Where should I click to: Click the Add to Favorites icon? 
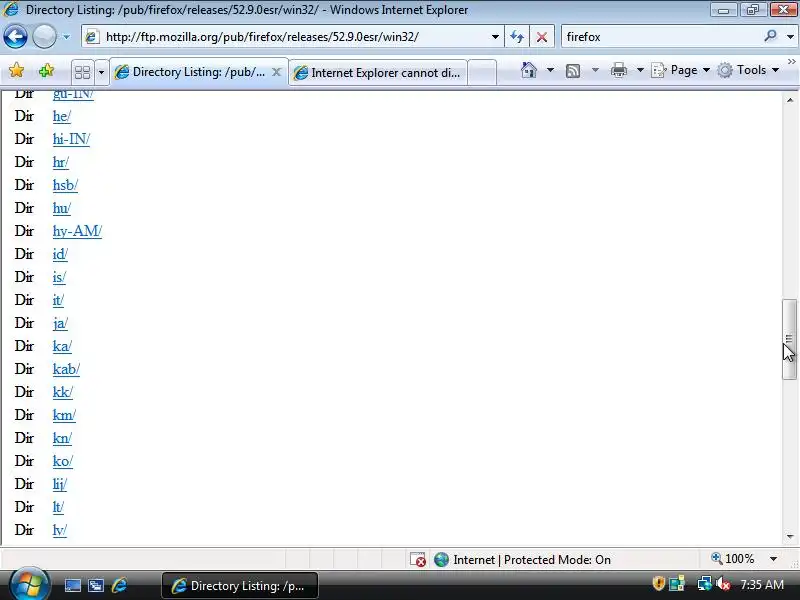tap(46, 70)
